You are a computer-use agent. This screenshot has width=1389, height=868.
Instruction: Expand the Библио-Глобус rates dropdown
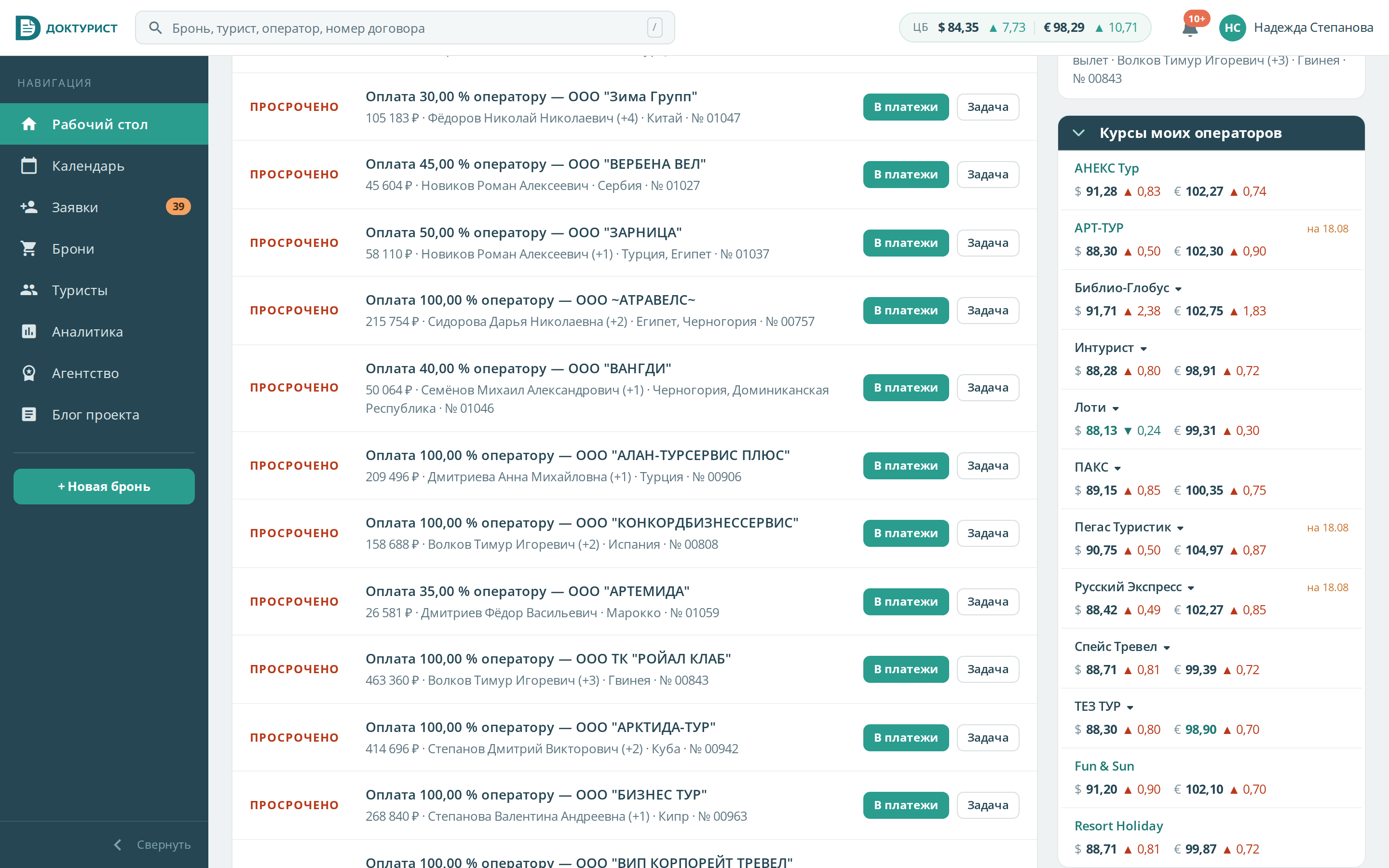1178,289
